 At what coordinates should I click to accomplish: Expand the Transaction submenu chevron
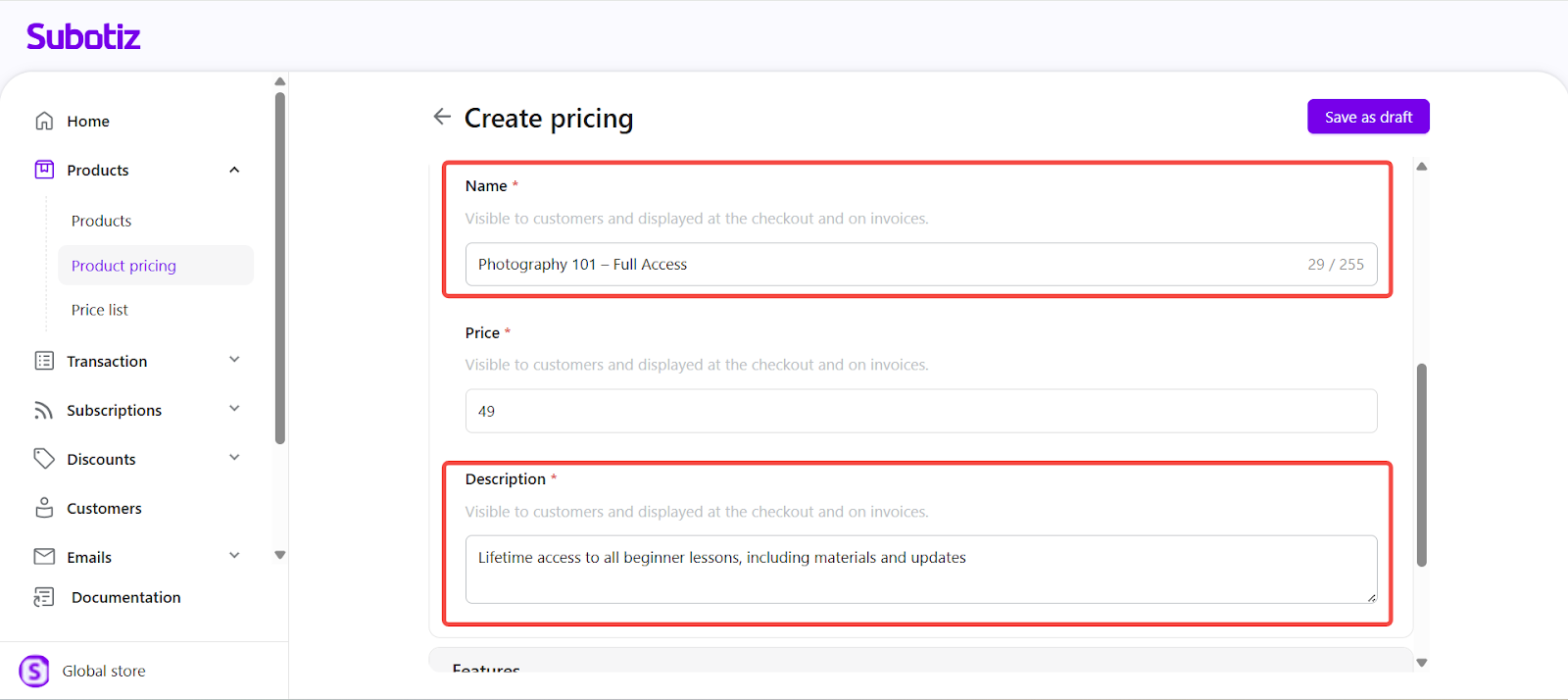coord(234,360)
